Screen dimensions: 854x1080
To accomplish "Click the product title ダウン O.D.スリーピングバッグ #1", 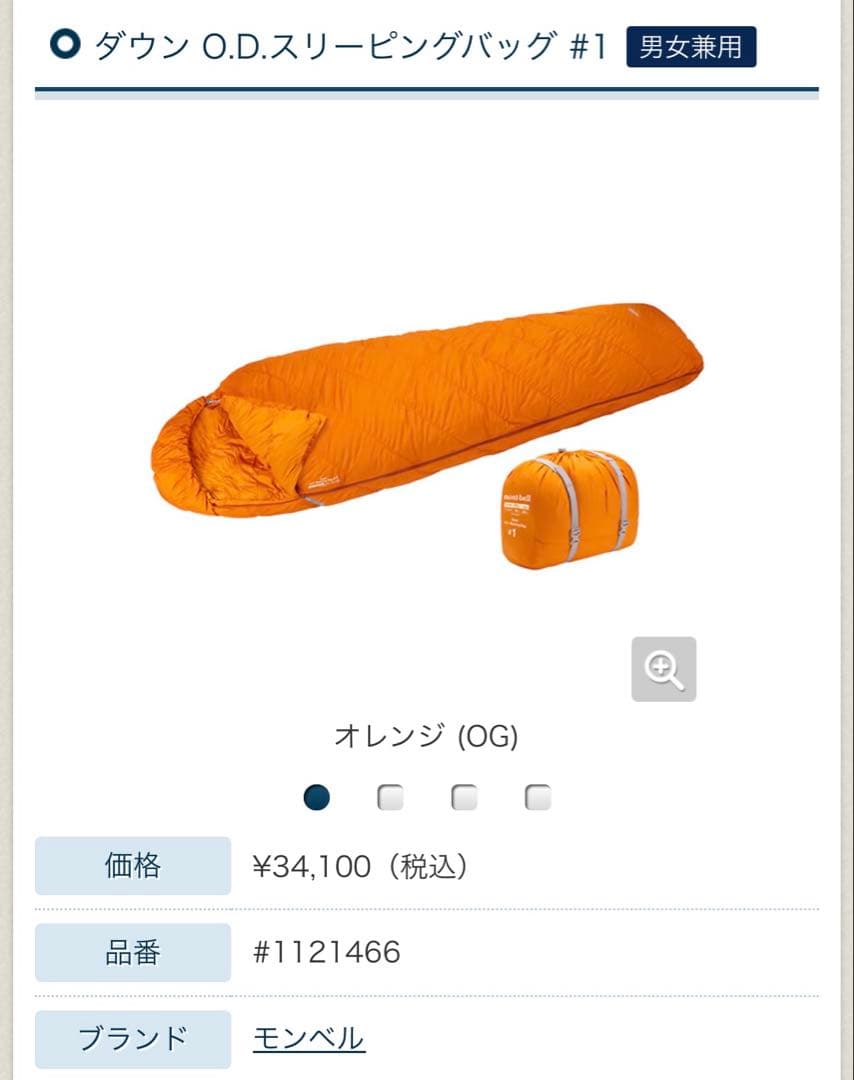I will (350, 46).
